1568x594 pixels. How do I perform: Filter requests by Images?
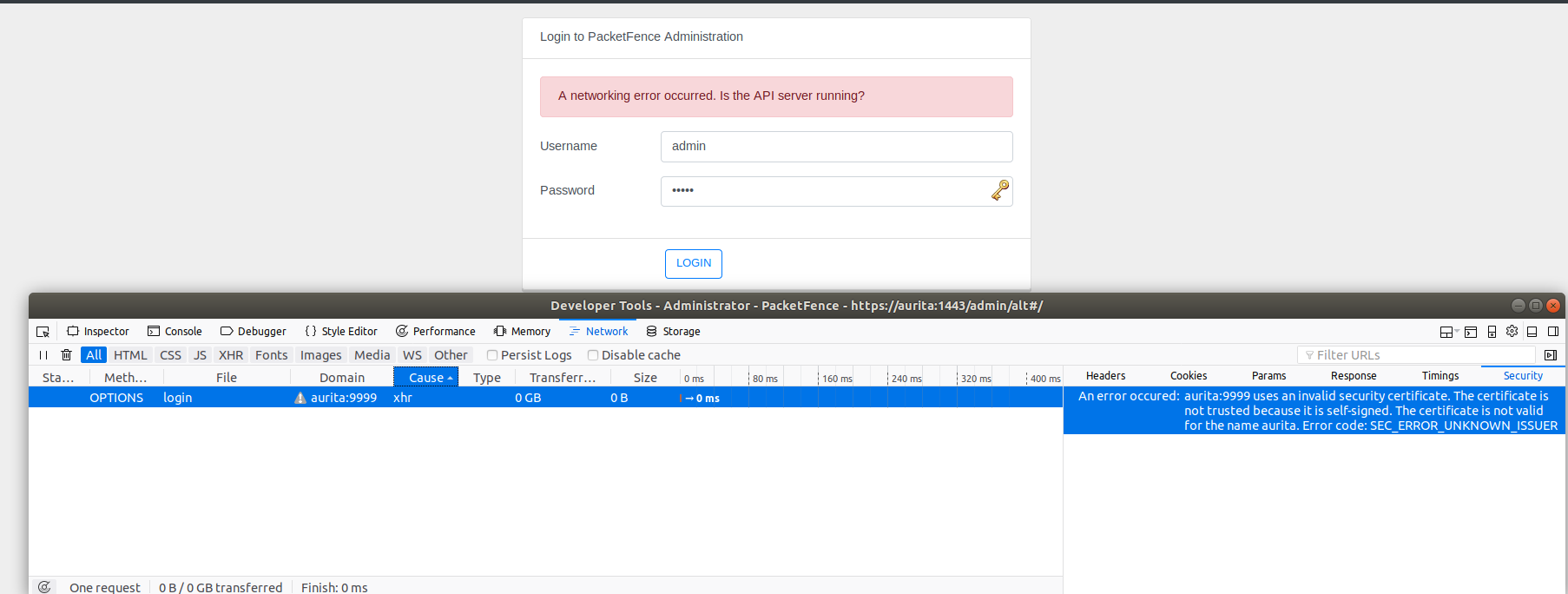tap(320, 355)
